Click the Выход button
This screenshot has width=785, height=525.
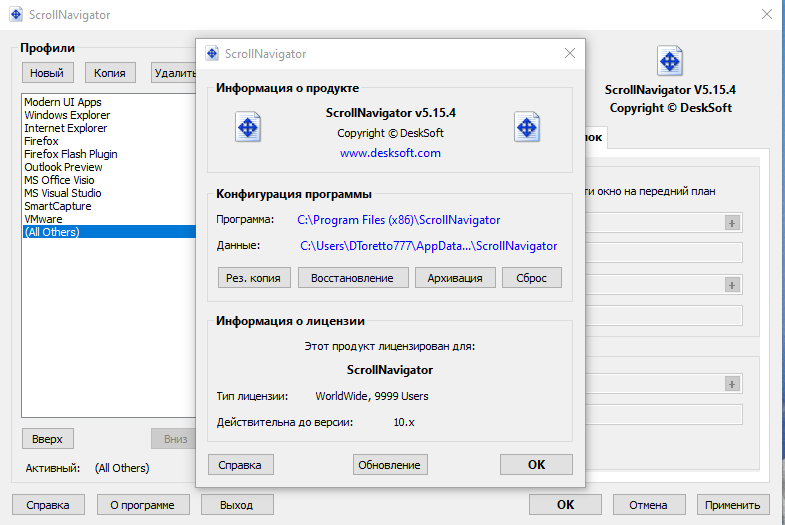(x=237, y=505)
